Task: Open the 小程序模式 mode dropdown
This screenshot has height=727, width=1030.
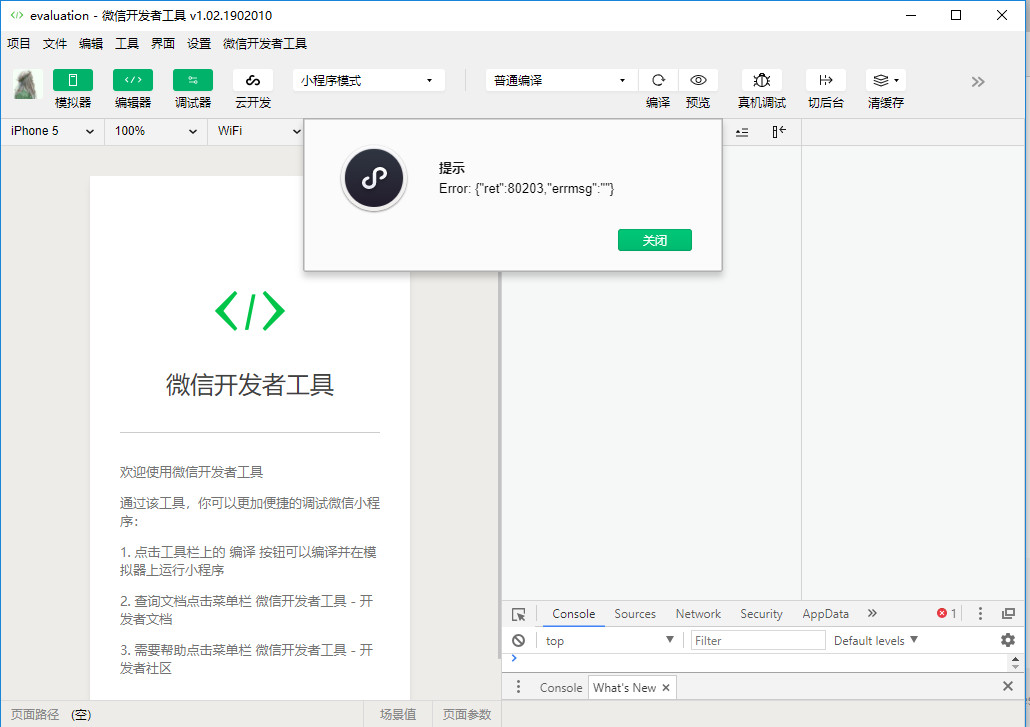Action: 369,80
